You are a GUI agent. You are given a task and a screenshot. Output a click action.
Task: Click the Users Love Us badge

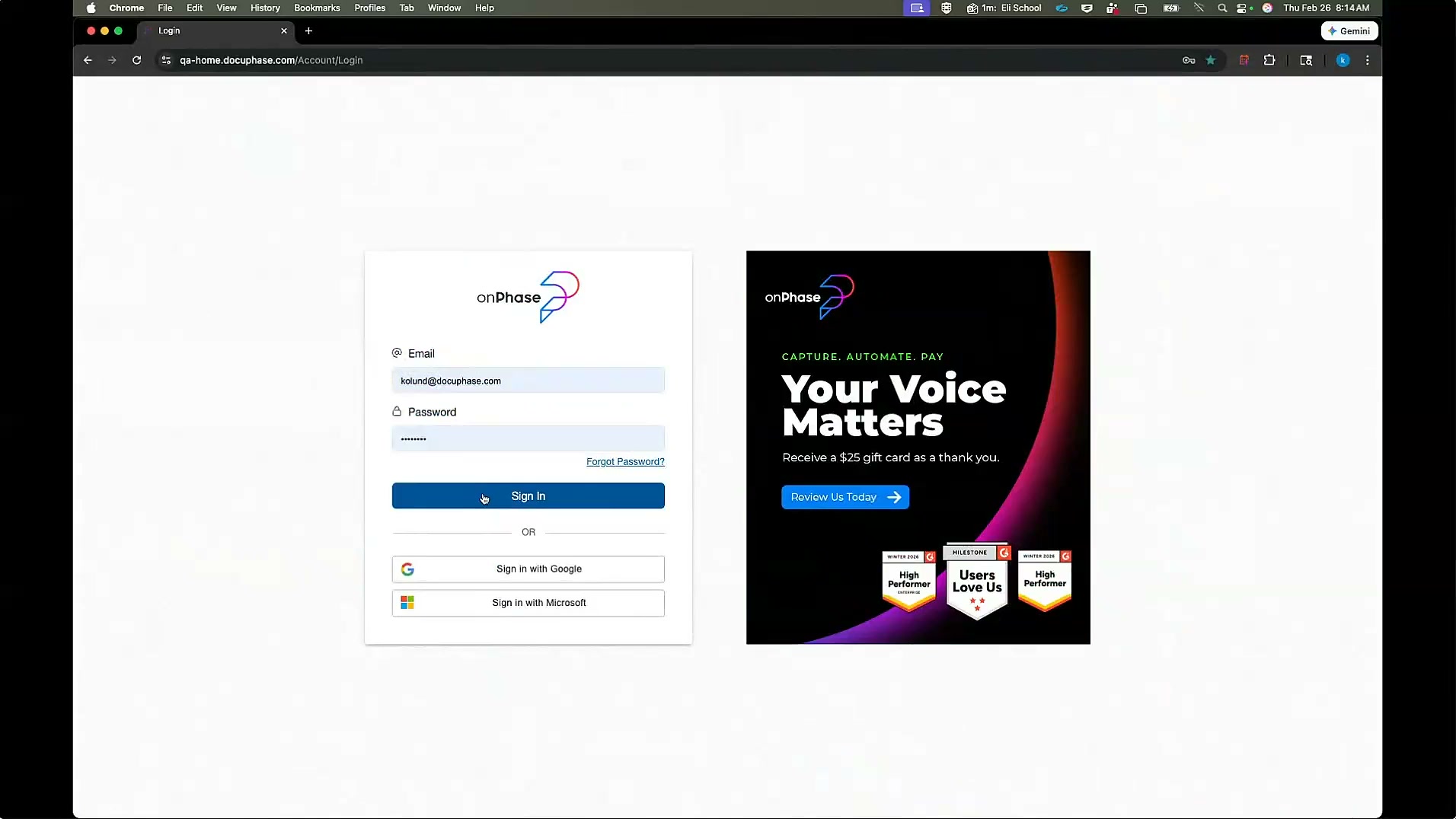click(x=977, y=582)
